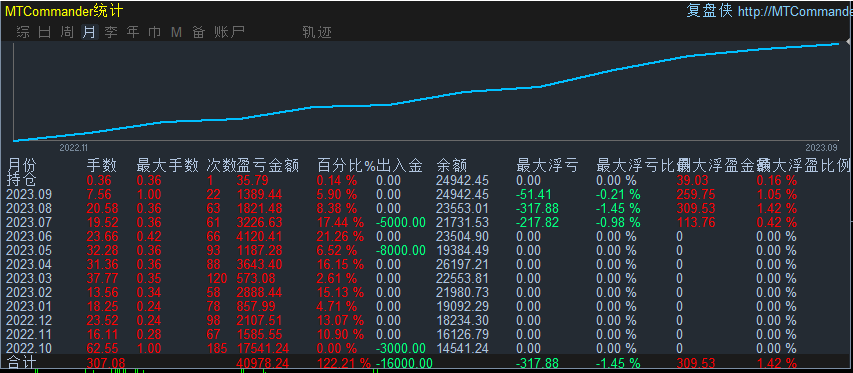Click the floating loss -51.41
Image resolution: width=853 pixels, height=373 pixels.
[534, 194]
